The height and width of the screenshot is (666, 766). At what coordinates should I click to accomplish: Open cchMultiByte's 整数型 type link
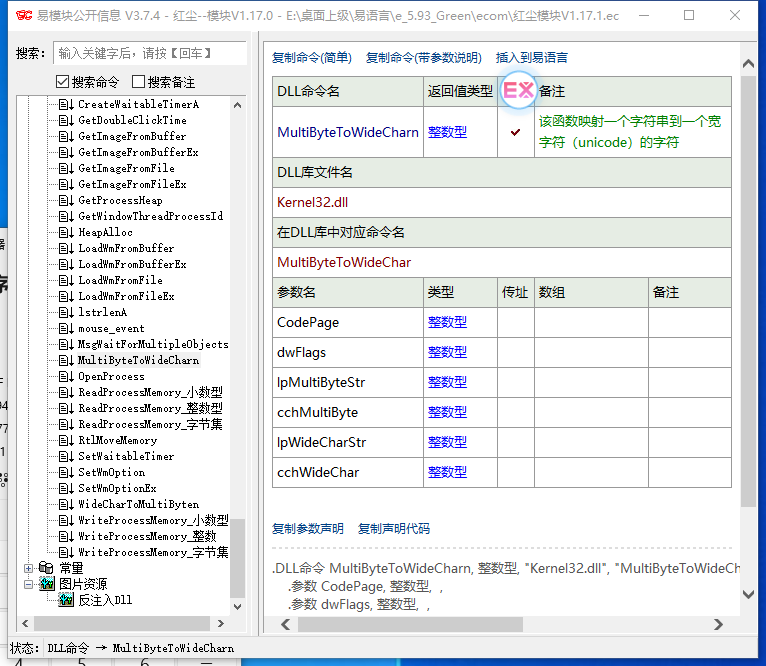pos(447,412)
